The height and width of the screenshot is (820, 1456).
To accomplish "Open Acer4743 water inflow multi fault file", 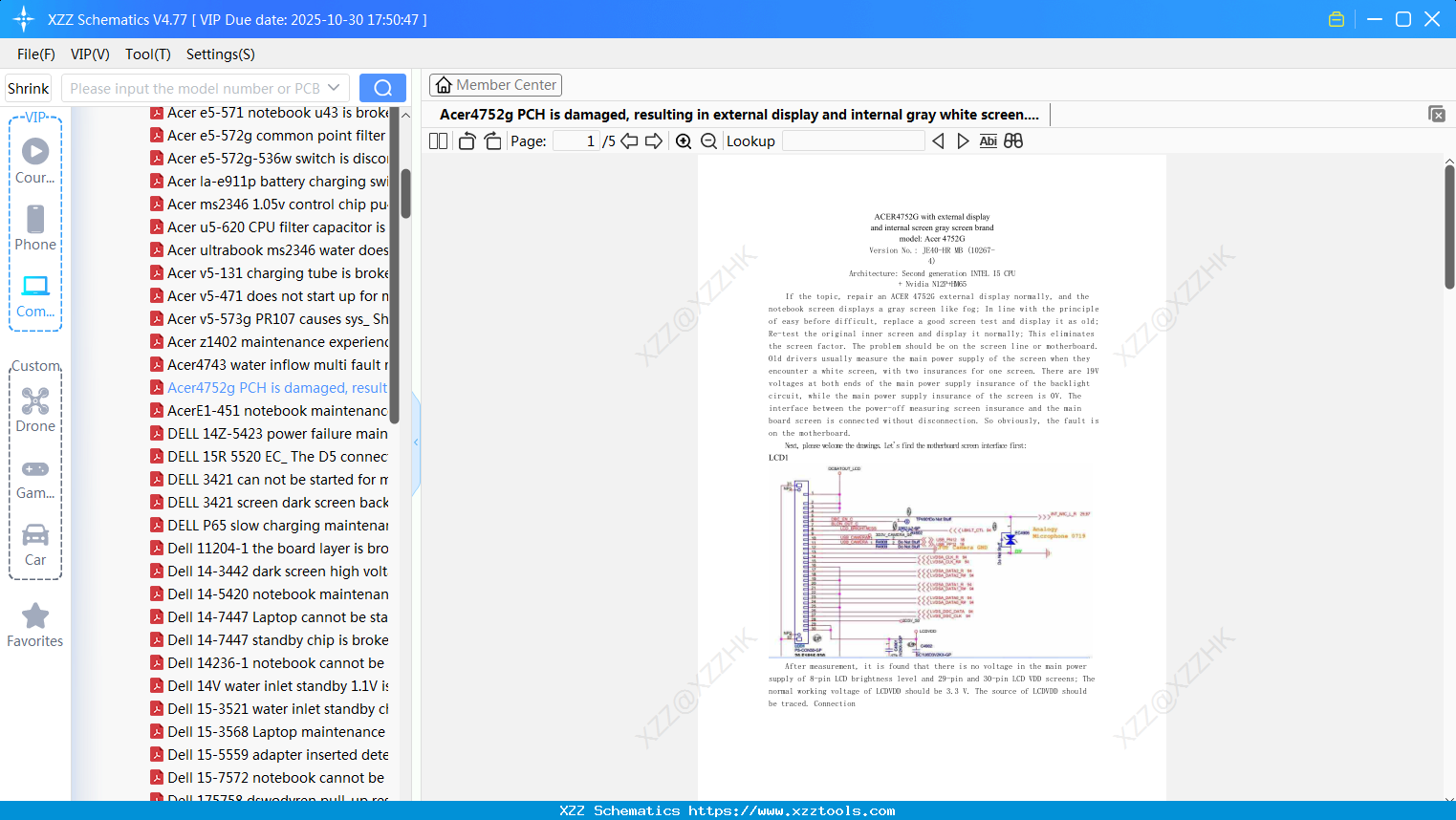I will click(x=277, y=365).
